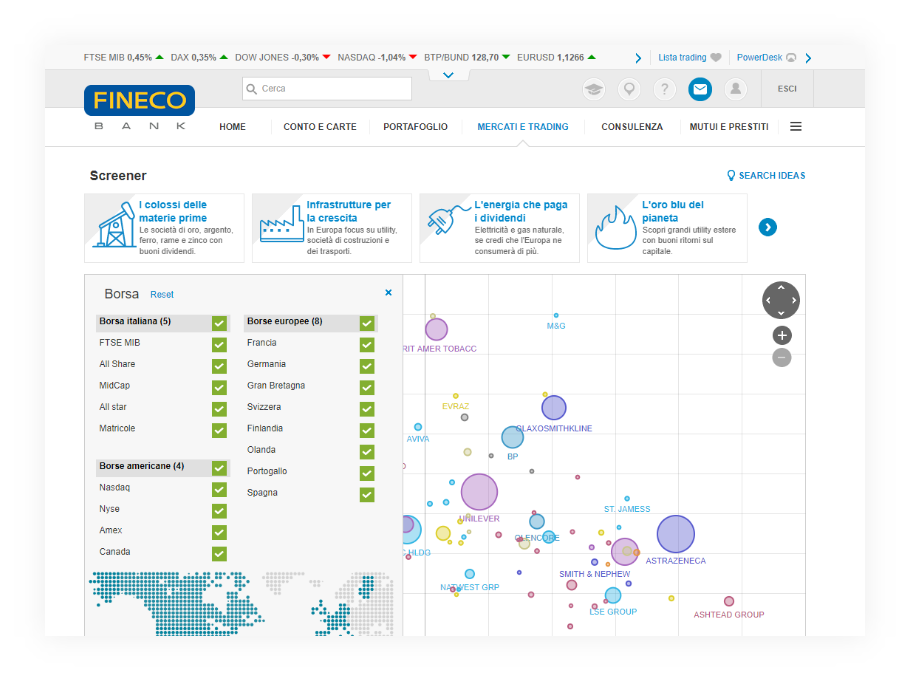
Task: Uncheck the Francia checkbox
Action: tap(367, 345)
